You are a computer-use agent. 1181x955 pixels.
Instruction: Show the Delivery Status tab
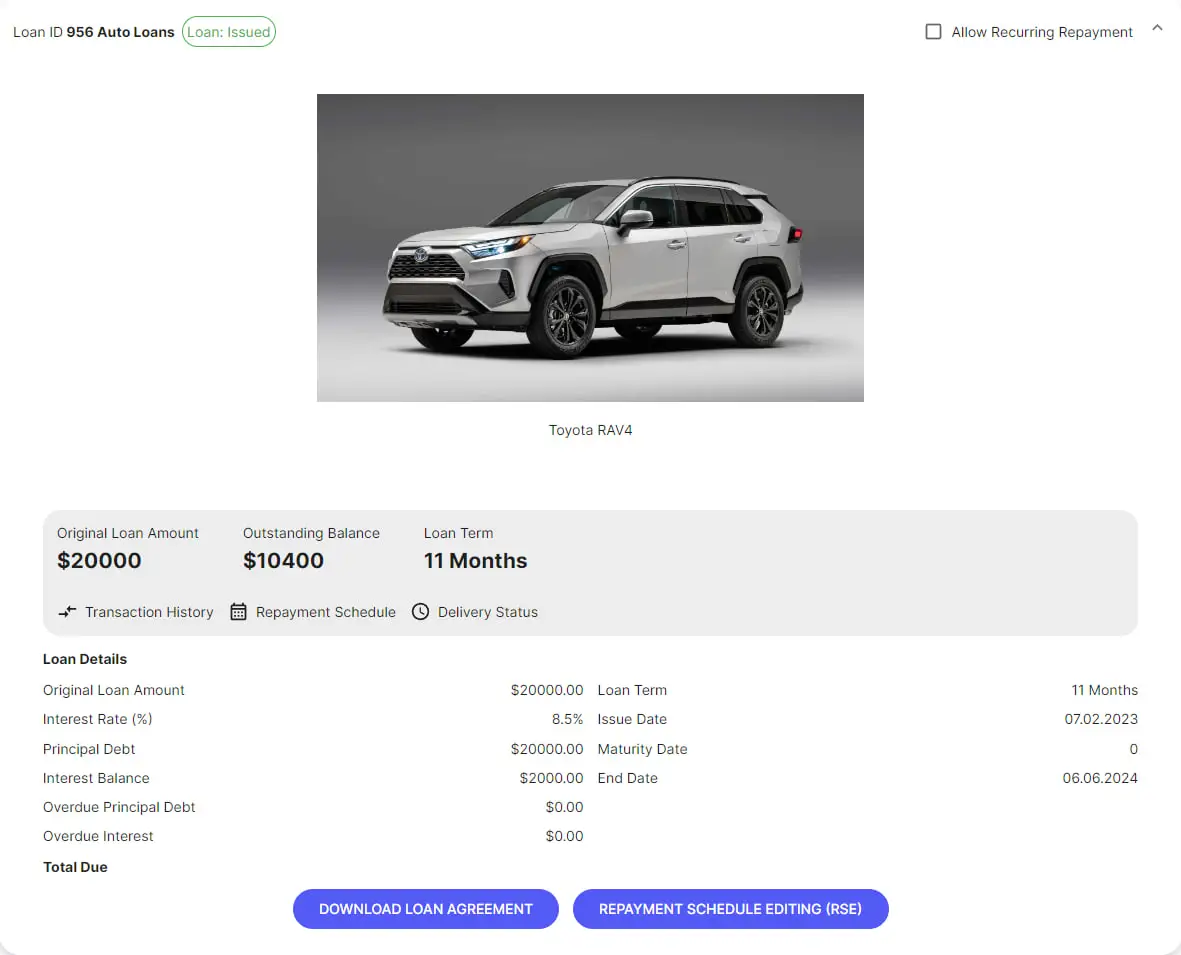click(x=487, y=612)
